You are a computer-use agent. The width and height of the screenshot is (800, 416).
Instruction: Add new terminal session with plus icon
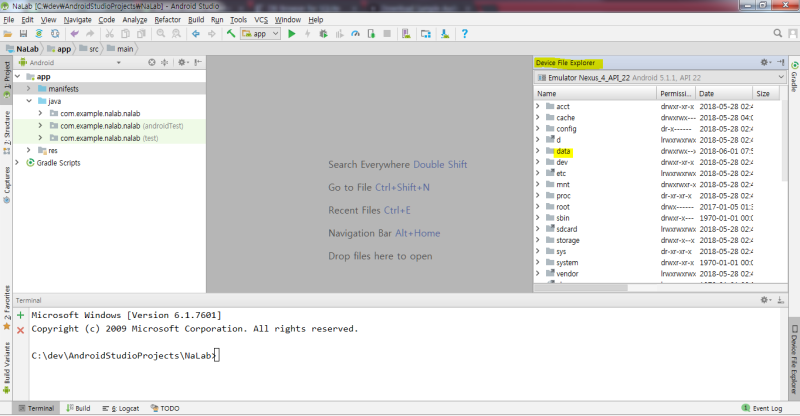click(x=20, y=315)
